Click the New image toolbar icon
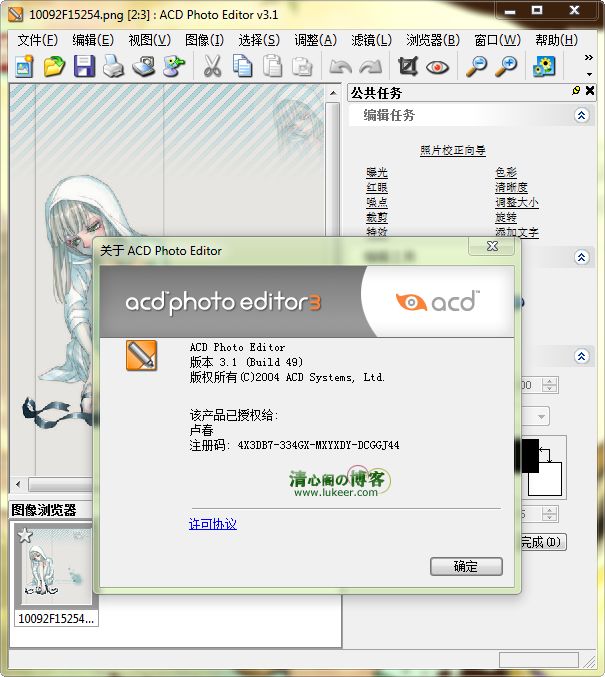 [x=24, y=66]
